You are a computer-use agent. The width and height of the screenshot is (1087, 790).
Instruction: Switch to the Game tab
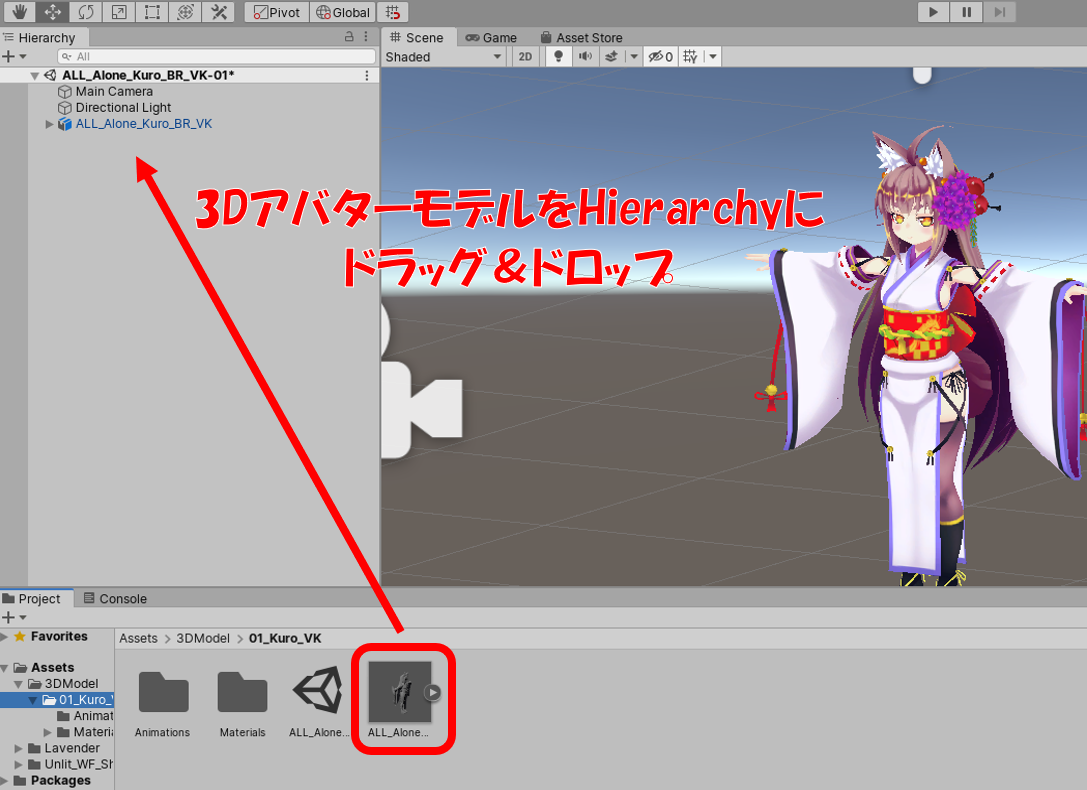(x=491, y=38)
